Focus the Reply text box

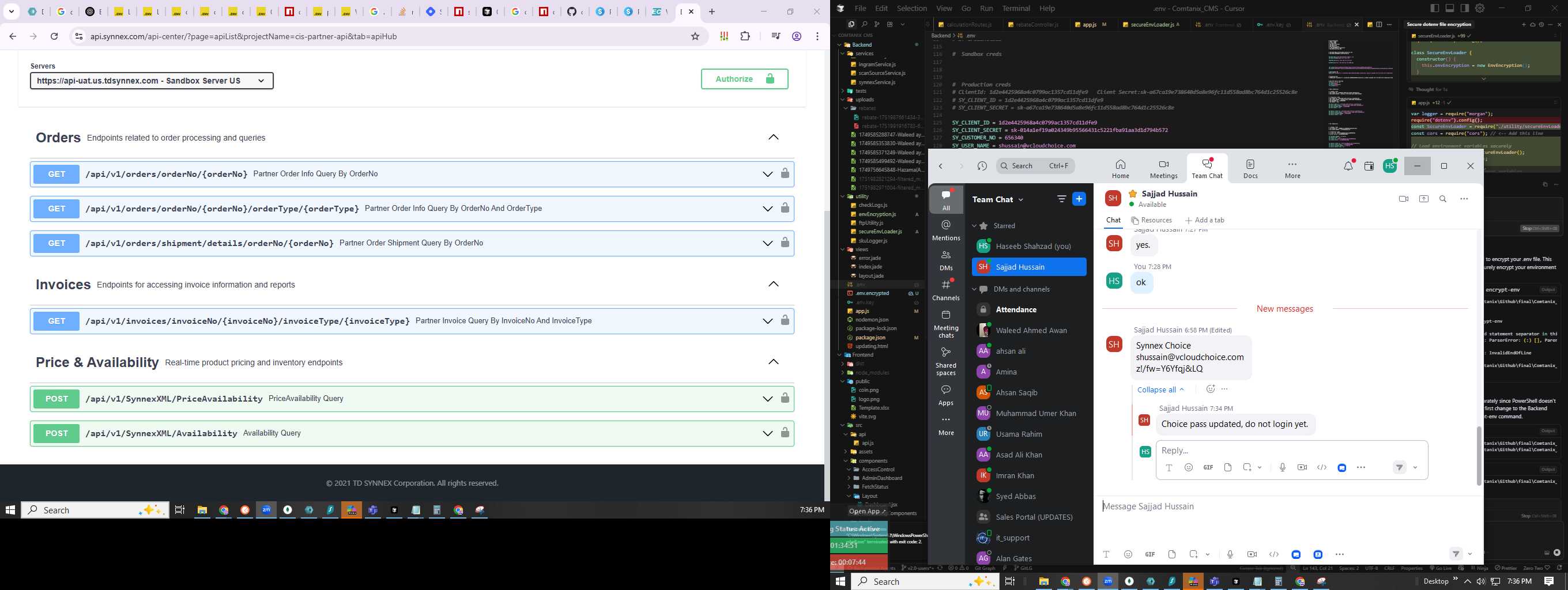click(1292, 450)
